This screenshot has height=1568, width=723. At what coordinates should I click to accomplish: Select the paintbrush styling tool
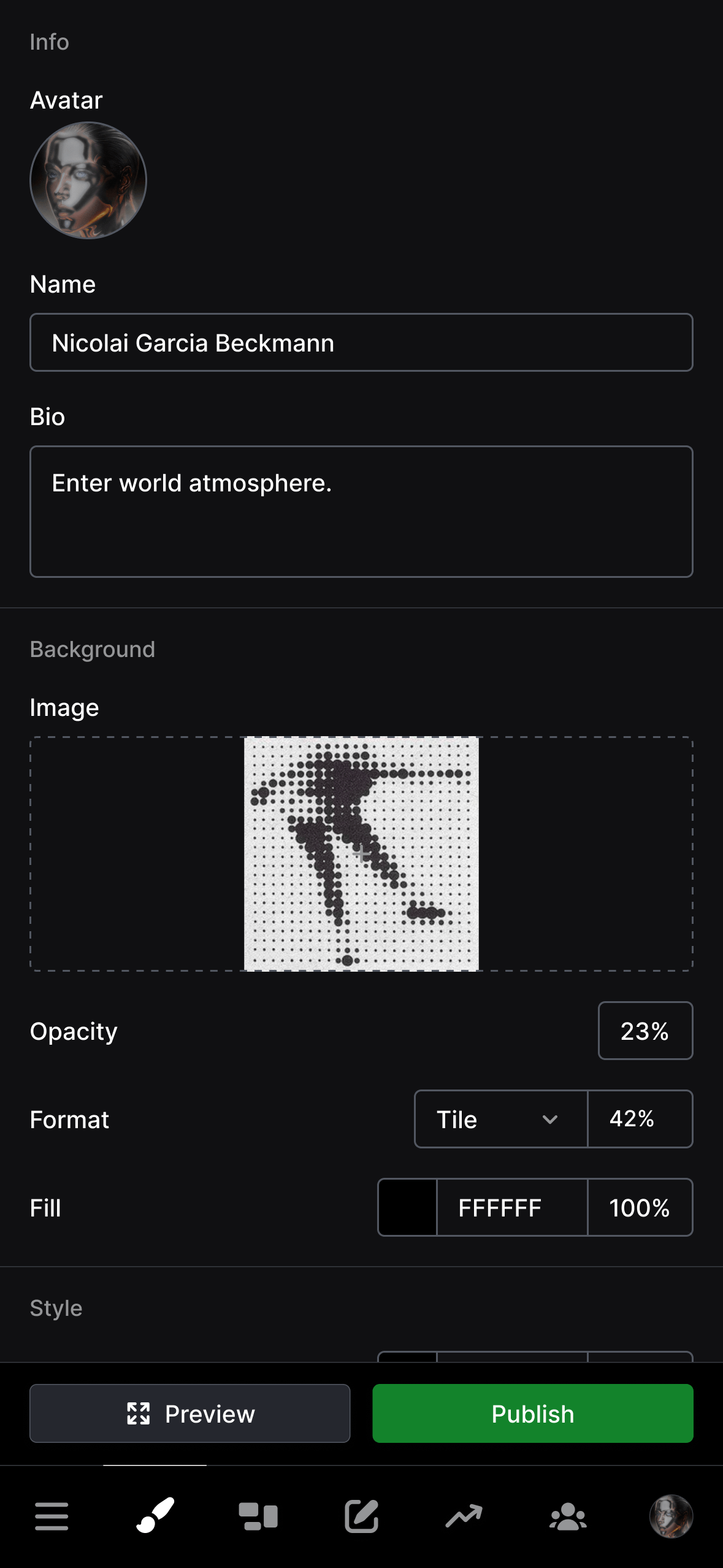coord(154,1515)
